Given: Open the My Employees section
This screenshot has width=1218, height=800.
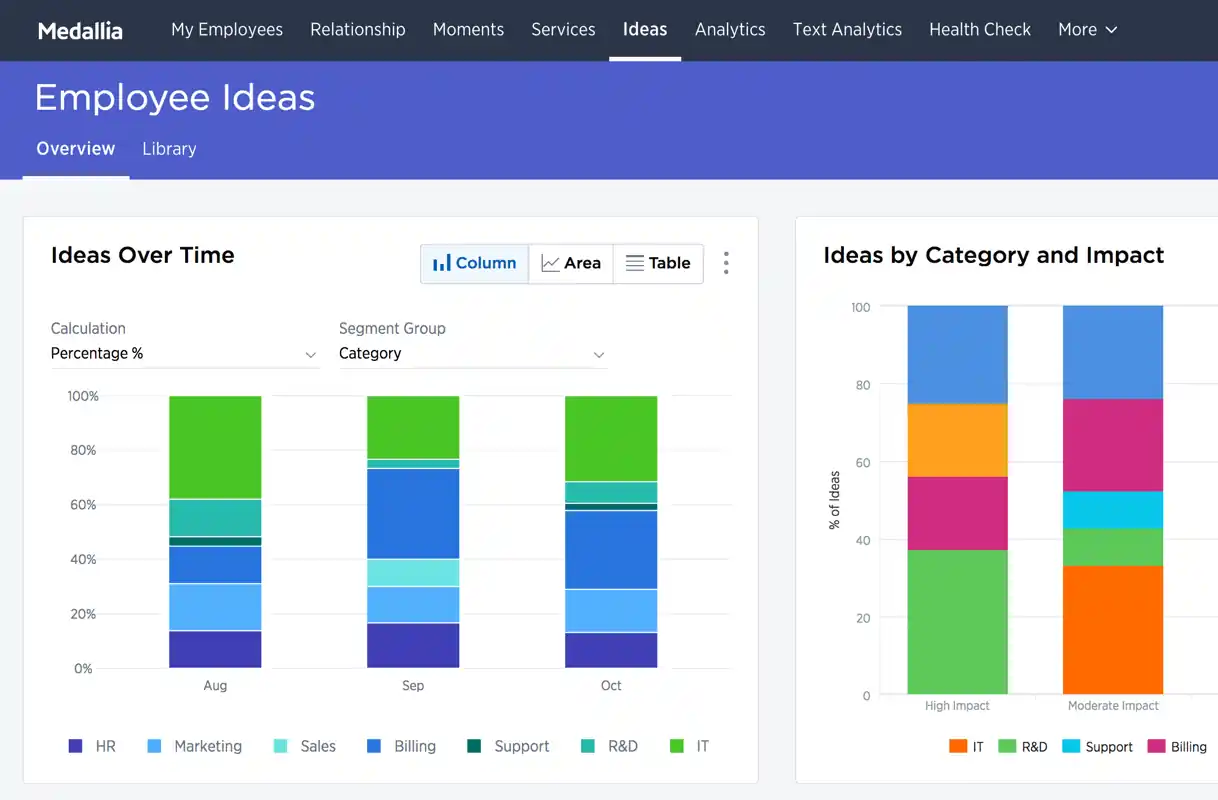Looking at the screenshot, I should [x=227, y=30].
